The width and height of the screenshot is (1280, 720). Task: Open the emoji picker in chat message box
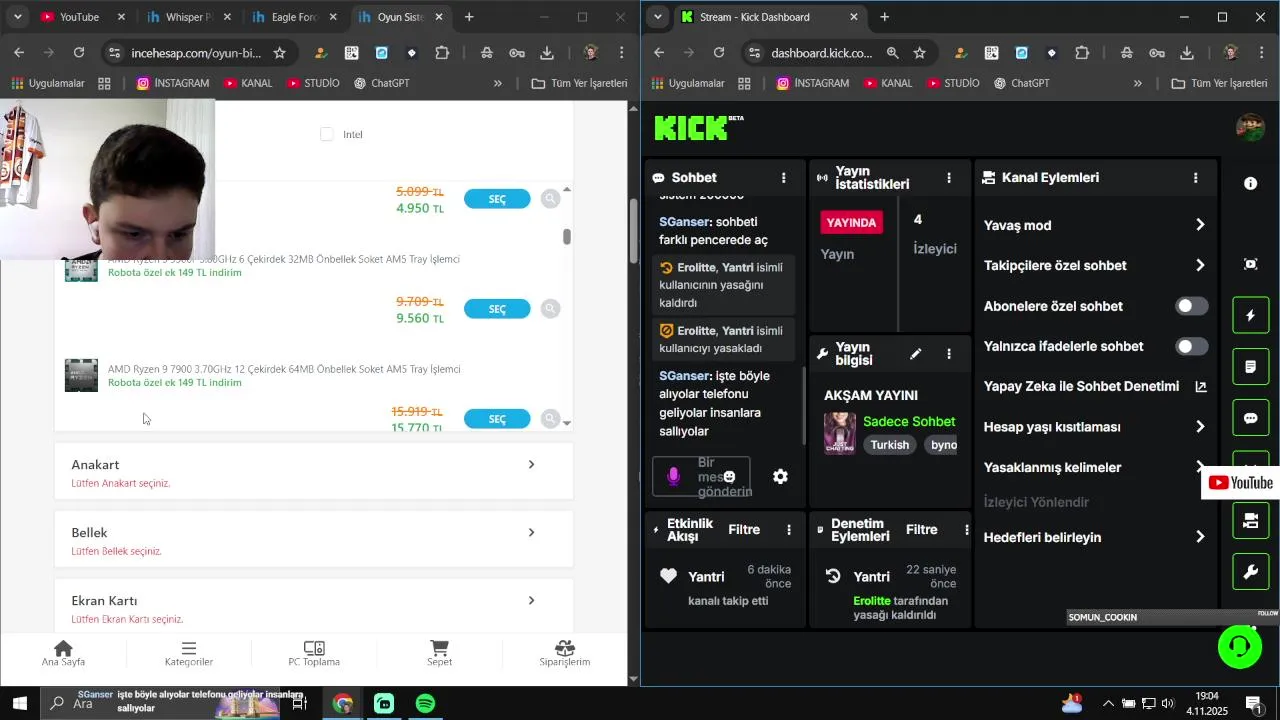tap(730, 477)
